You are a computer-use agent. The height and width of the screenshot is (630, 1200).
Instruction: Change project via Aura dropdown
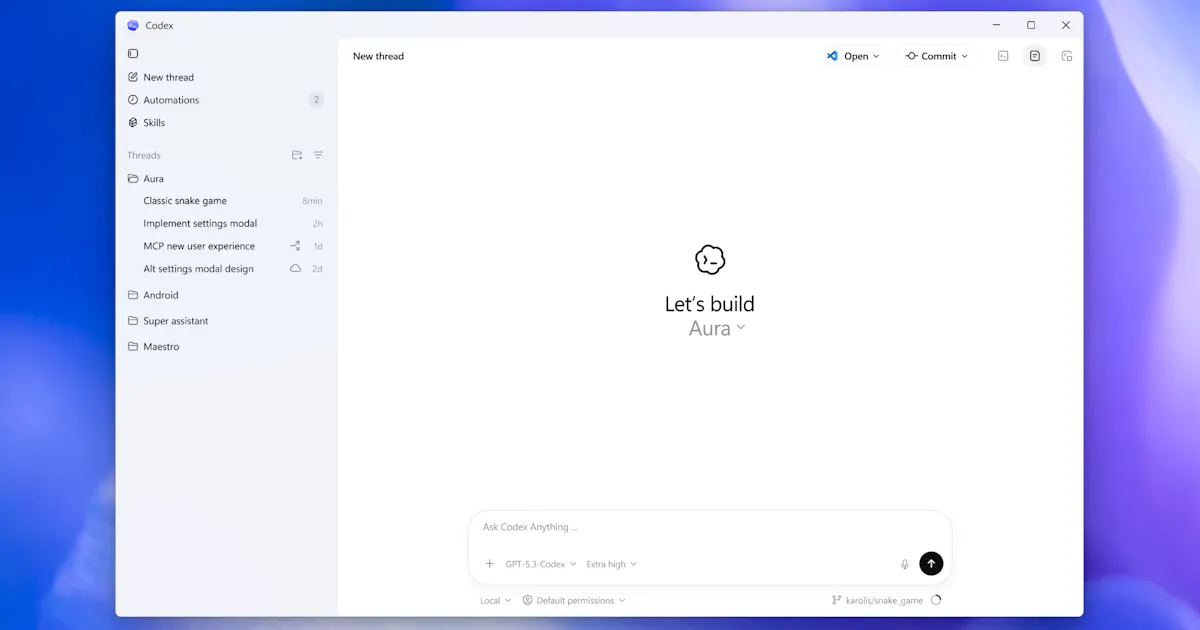[x=717, y=328]
